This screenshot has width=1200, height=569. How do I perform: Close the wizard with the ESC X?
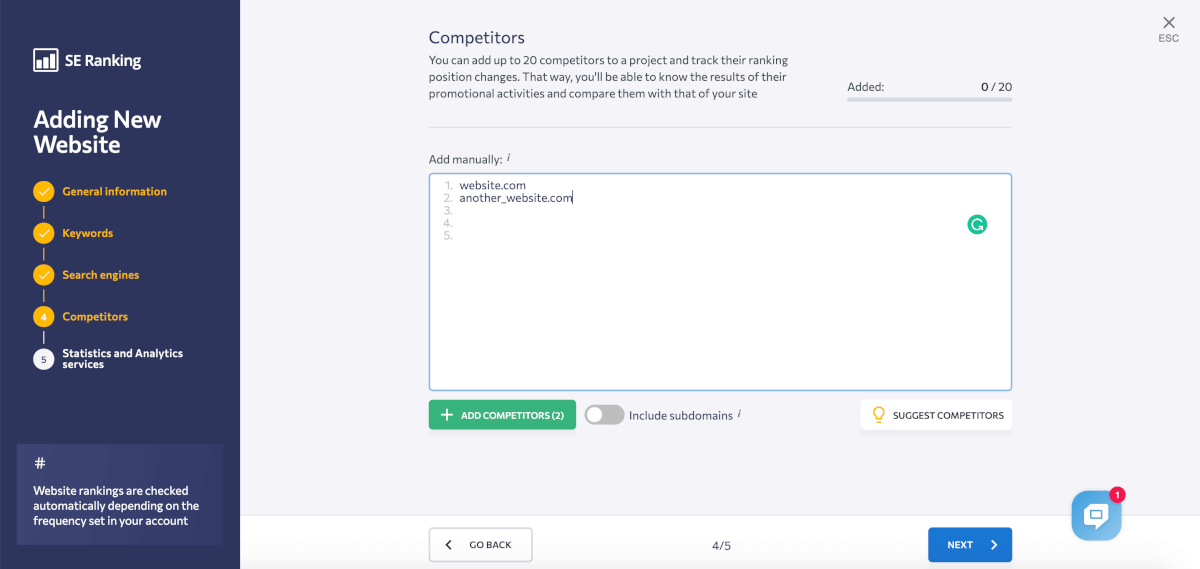[1168, 23]
